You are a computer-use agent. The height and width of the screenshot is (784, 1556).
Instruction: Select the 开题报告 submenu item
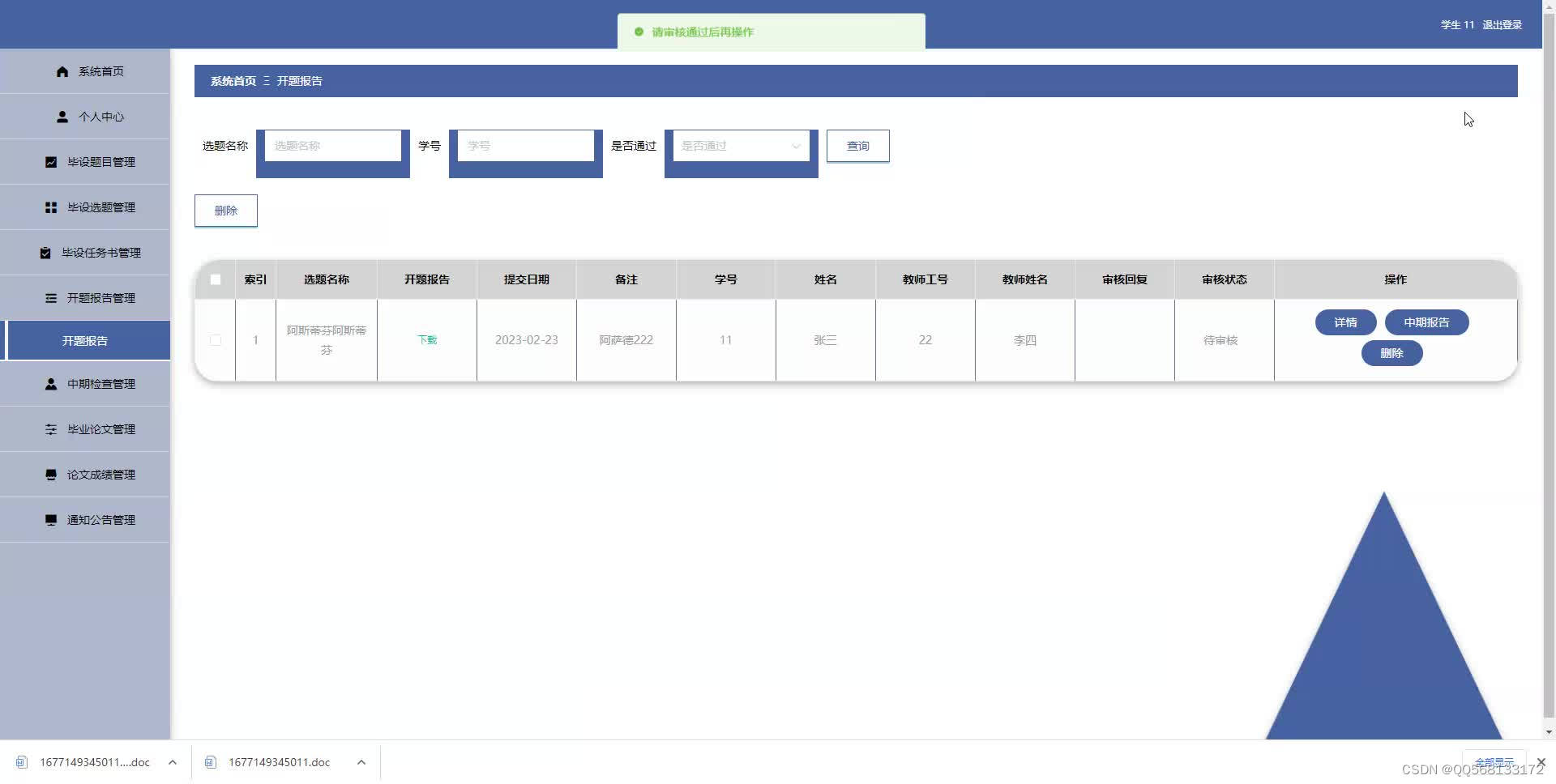(x=85, y=341)
